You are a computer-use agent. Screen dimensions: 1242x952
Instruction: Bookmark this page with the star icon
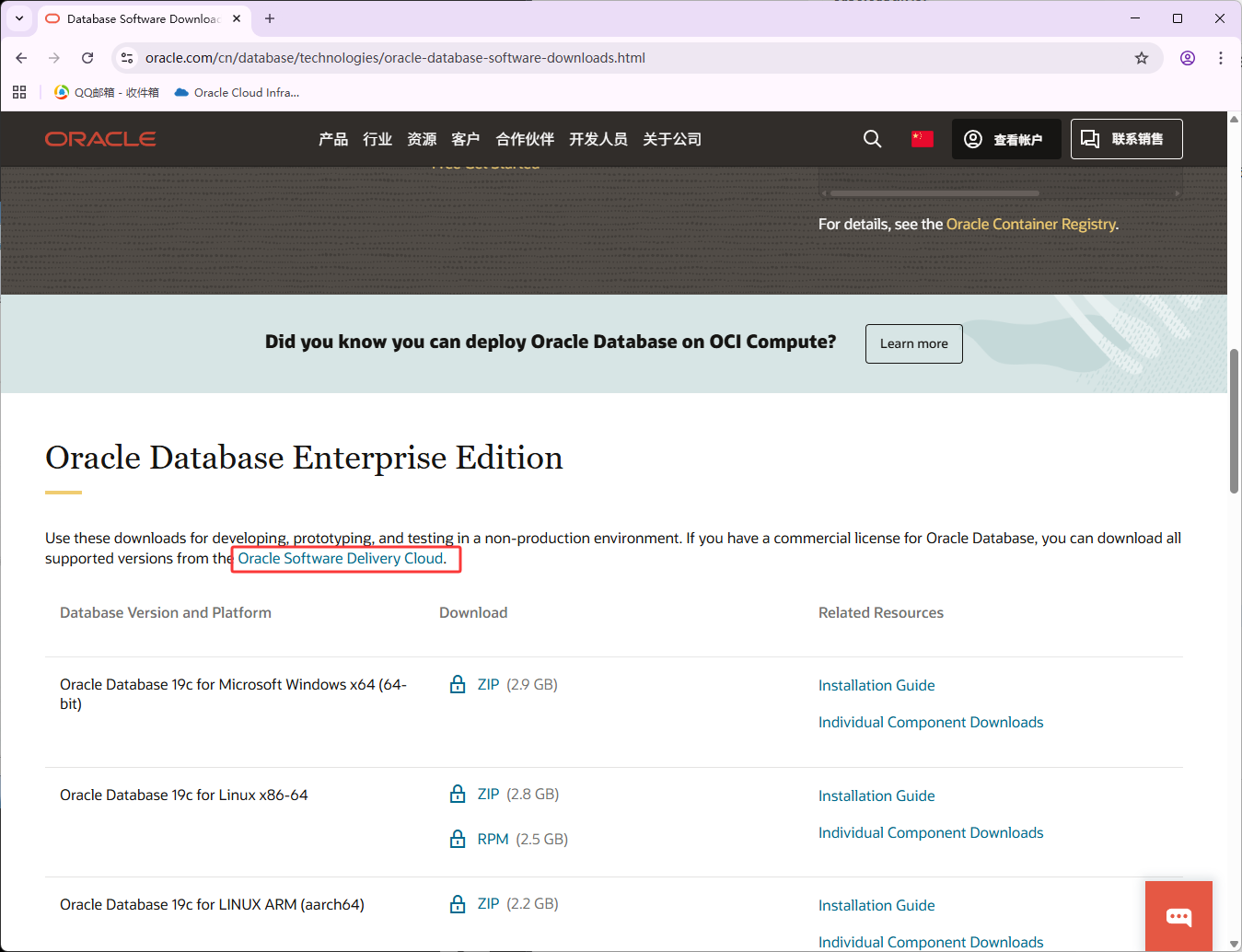point(1142,58)
